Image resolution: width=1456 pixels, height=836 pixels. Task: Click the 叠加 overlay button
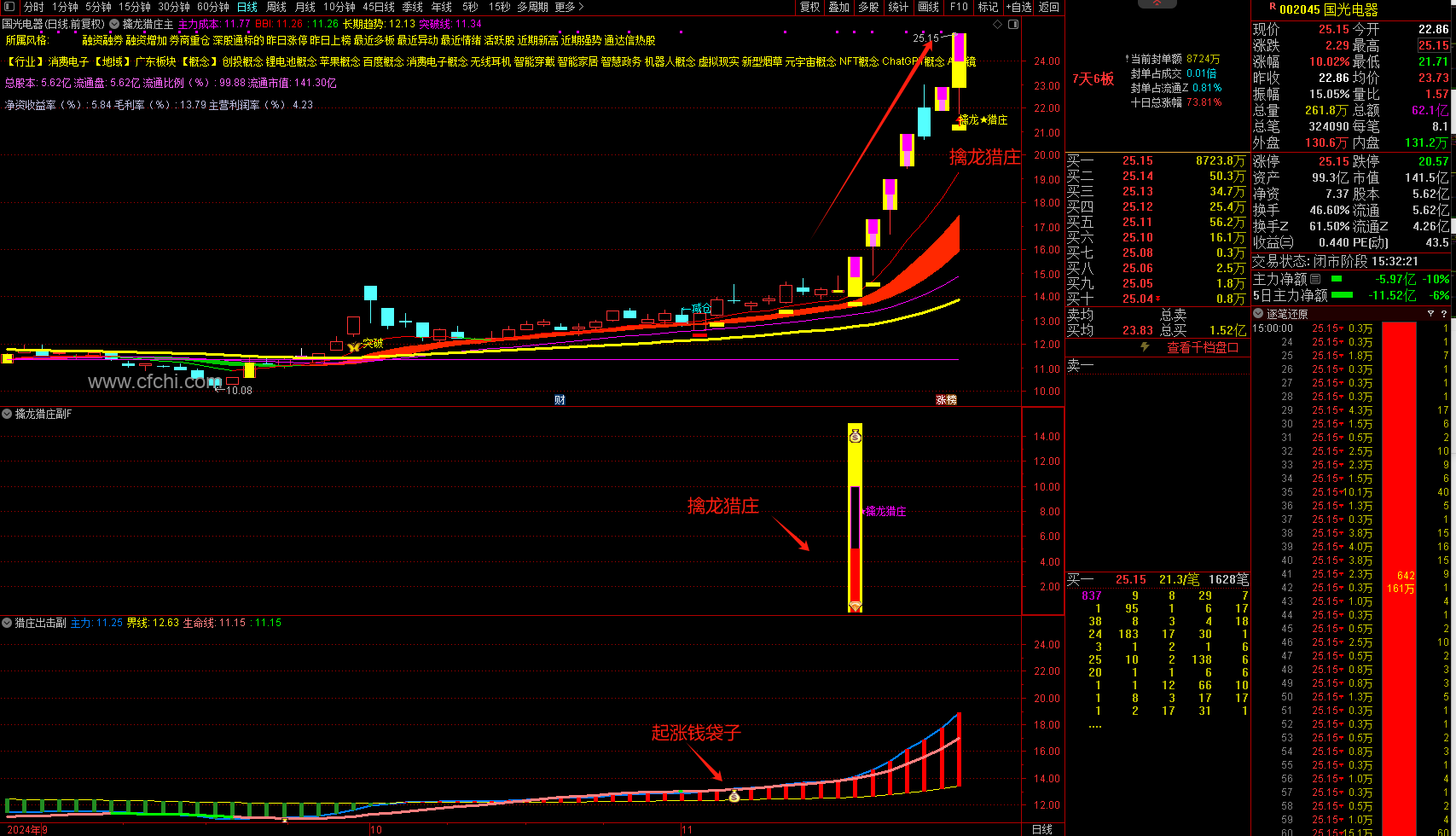(x=839, y=7)
